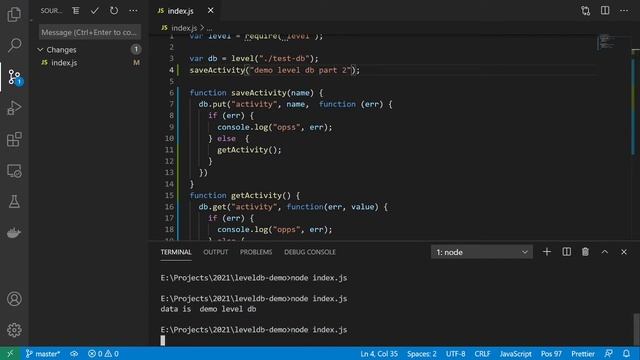Close the terminal panel
The height and width of the screenshot is (360, 640).
[x=624, y=252]
